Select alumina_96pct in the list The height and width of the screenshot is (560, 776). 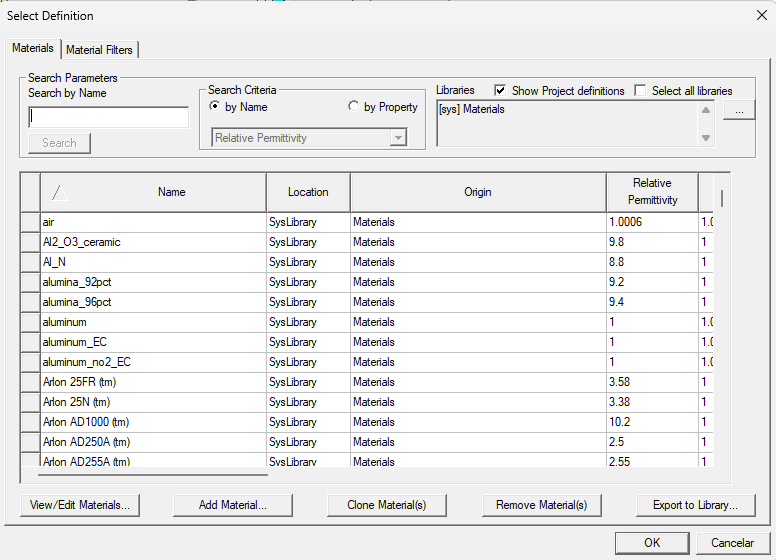[366, 302]
